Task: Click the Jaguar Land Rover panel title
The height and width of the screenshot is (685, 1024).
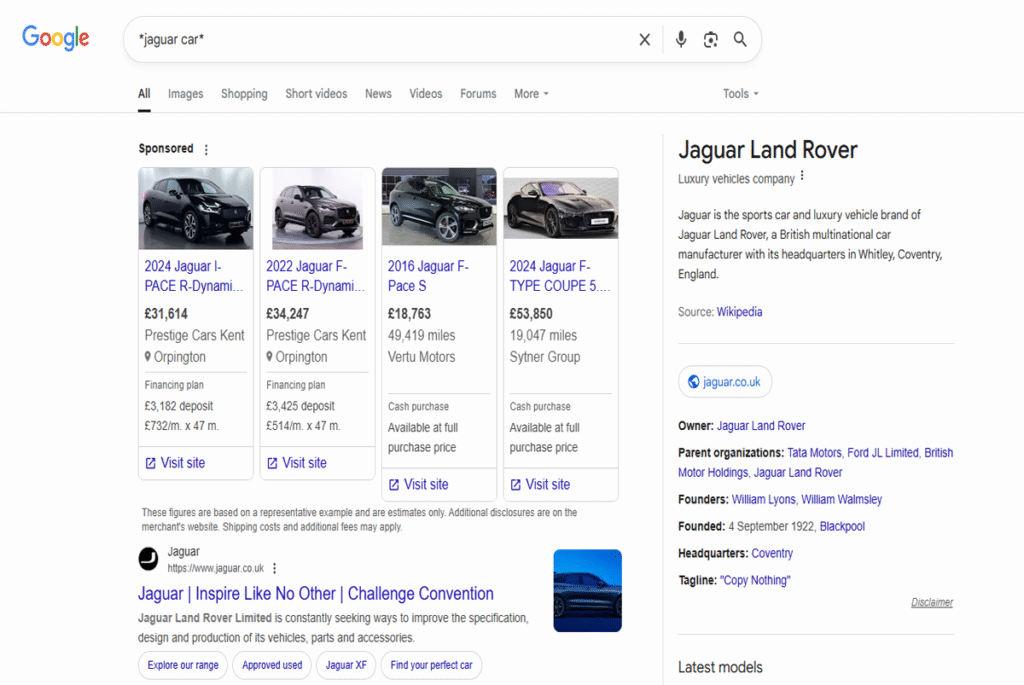Action: pyautogui.click(x=767, y=150)
